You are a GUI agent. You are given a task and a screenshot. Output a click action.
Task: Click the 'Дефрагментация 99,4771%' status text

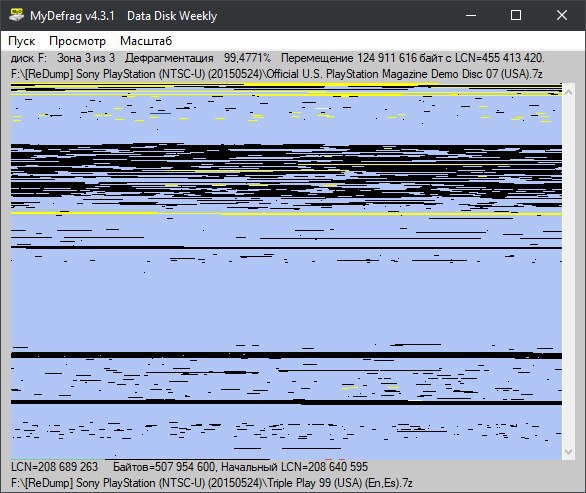tap(198, 58)
